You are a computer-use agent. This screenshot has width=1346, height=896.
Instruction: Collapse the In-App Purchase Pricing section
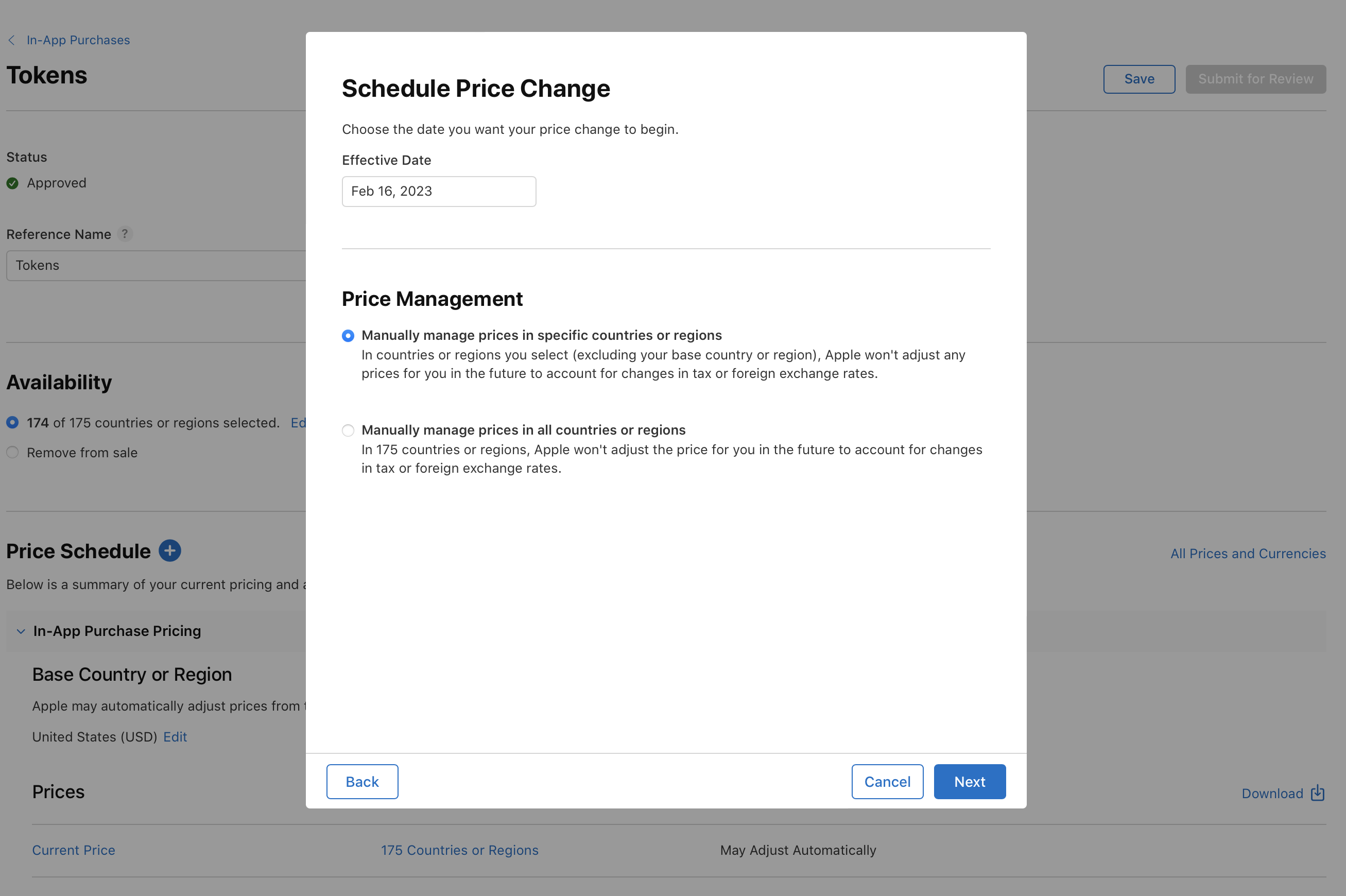tap(21, 631)
